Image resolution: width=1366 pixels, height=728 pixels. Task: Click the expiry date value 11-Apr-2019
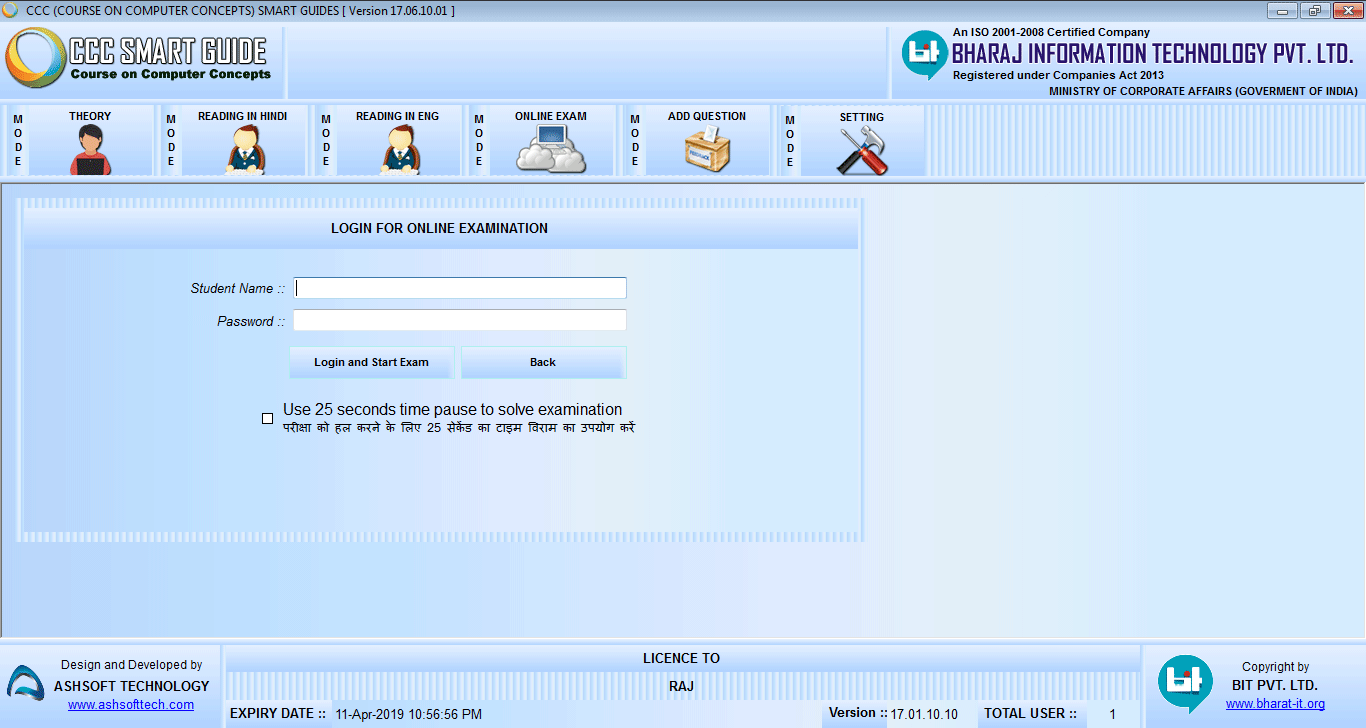click(x=408, y=714)
